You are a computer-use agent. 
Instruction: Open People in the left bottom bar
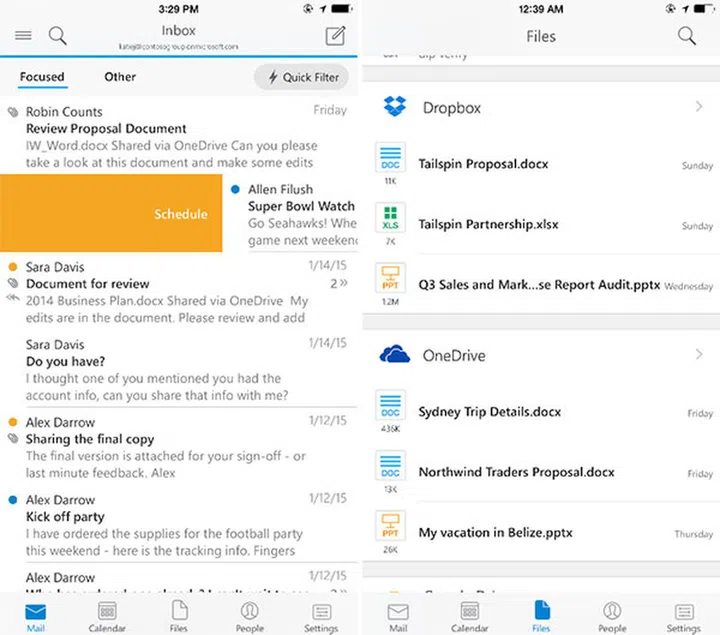pyautogui.click(x=249, y=616)
